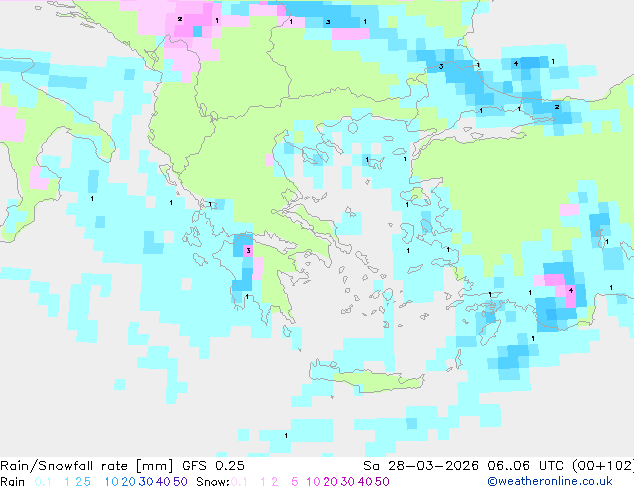Viewport: 634px width, 490px height.
Task: Click rain legend value "10" in blue
Action: (111, 482)
